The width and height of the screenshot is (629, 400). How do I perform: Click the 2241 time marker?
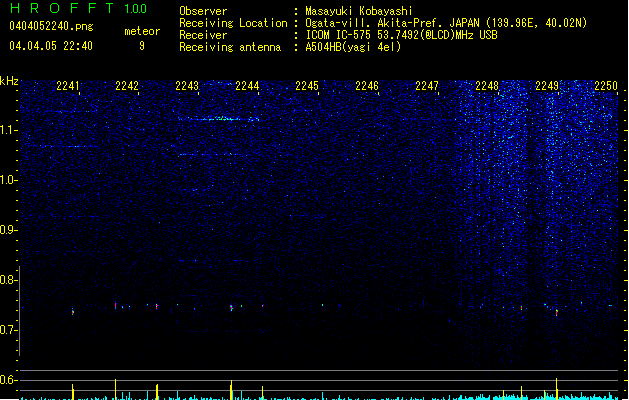click(68, 86)
